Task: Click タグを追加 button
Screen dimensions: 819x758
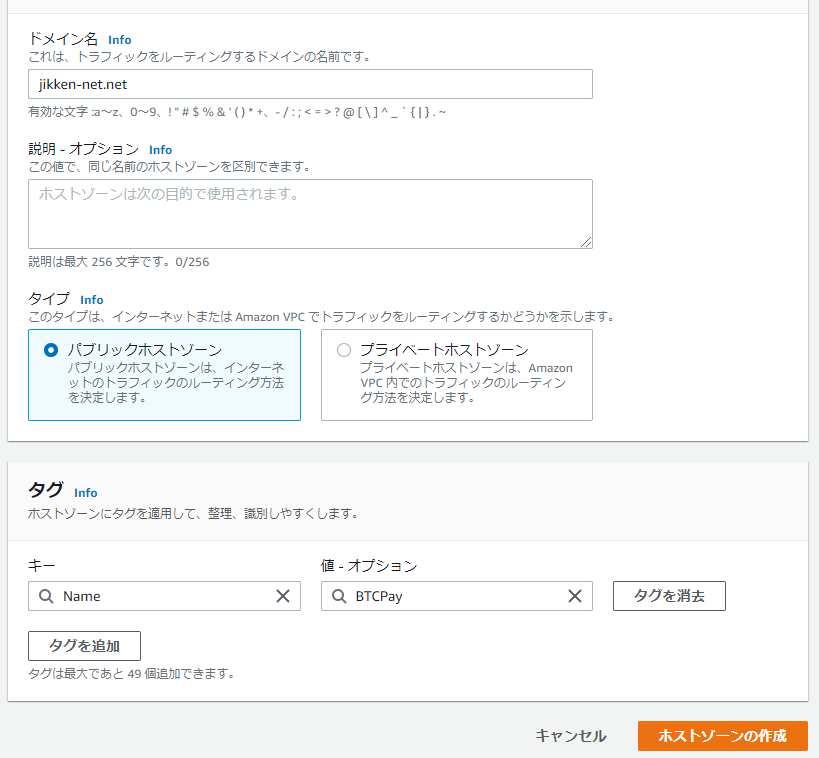Action: click(84, 646)
